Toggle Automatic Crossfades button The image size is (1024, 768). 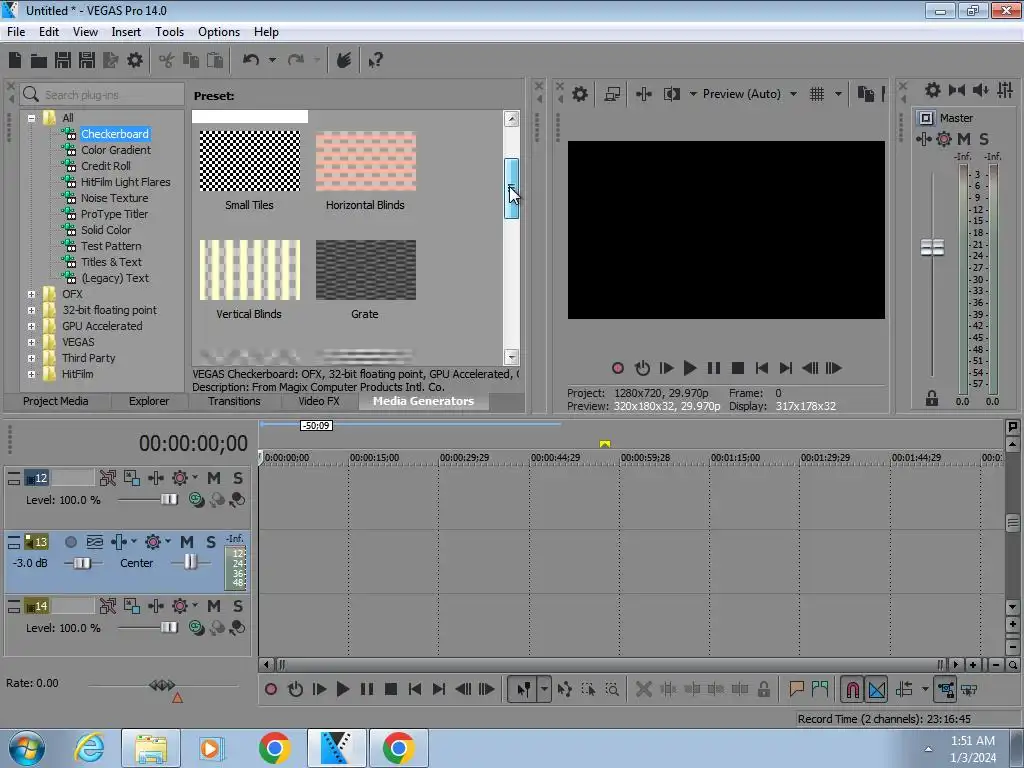tap(876, 689)
